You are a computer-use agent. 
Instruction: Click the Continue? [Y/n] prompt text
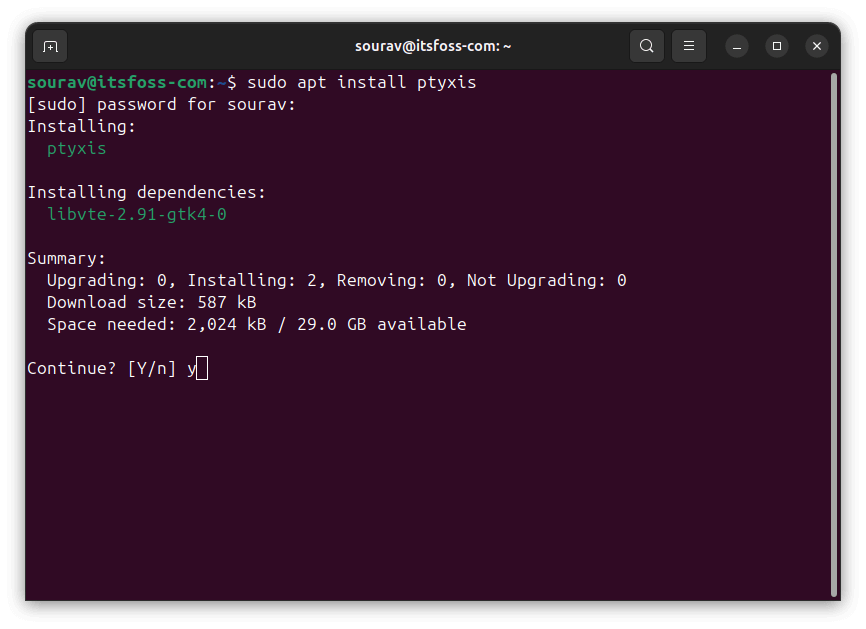(101, 368)
